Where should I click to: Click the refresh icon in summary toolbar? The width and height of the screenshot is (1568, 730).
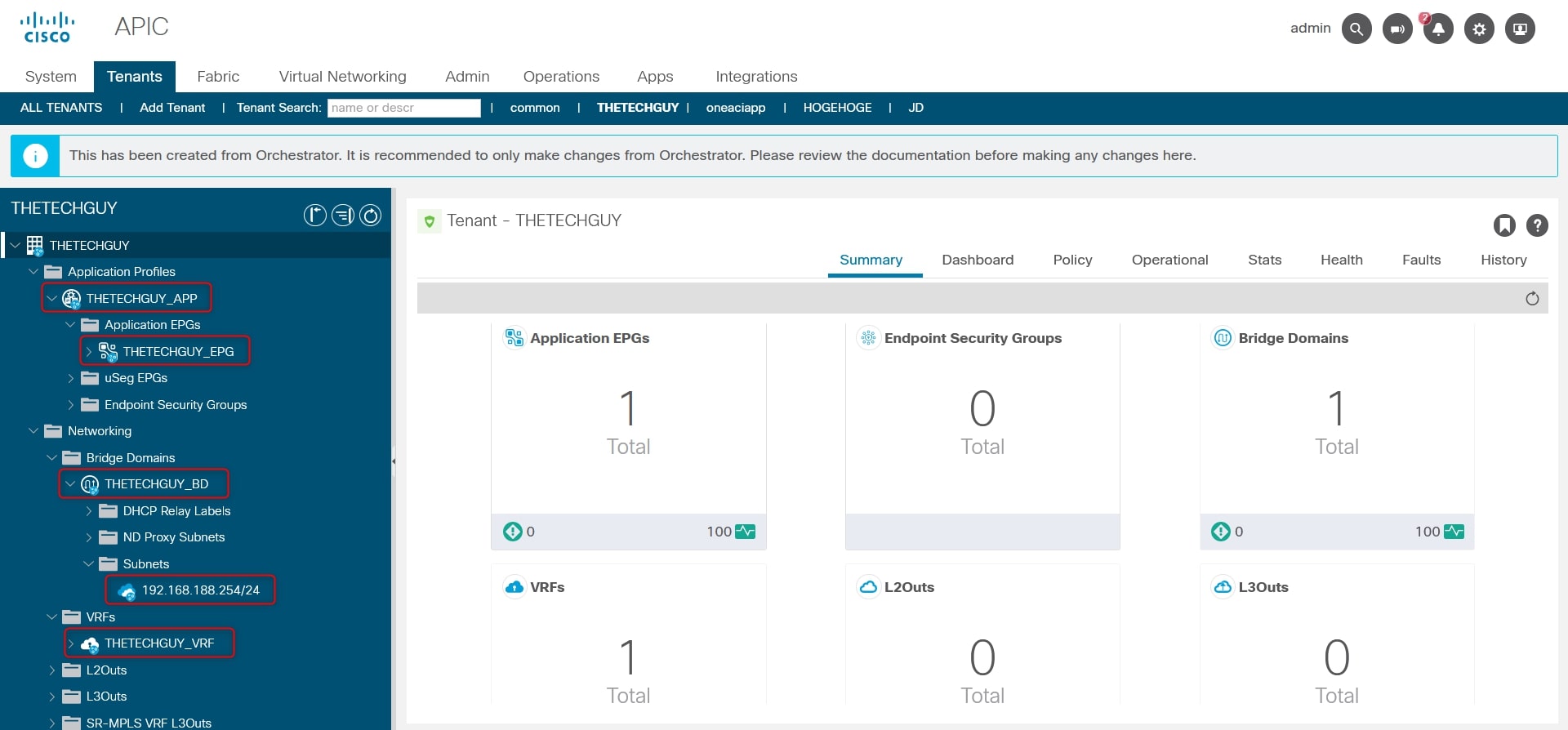click(1532, 299)
